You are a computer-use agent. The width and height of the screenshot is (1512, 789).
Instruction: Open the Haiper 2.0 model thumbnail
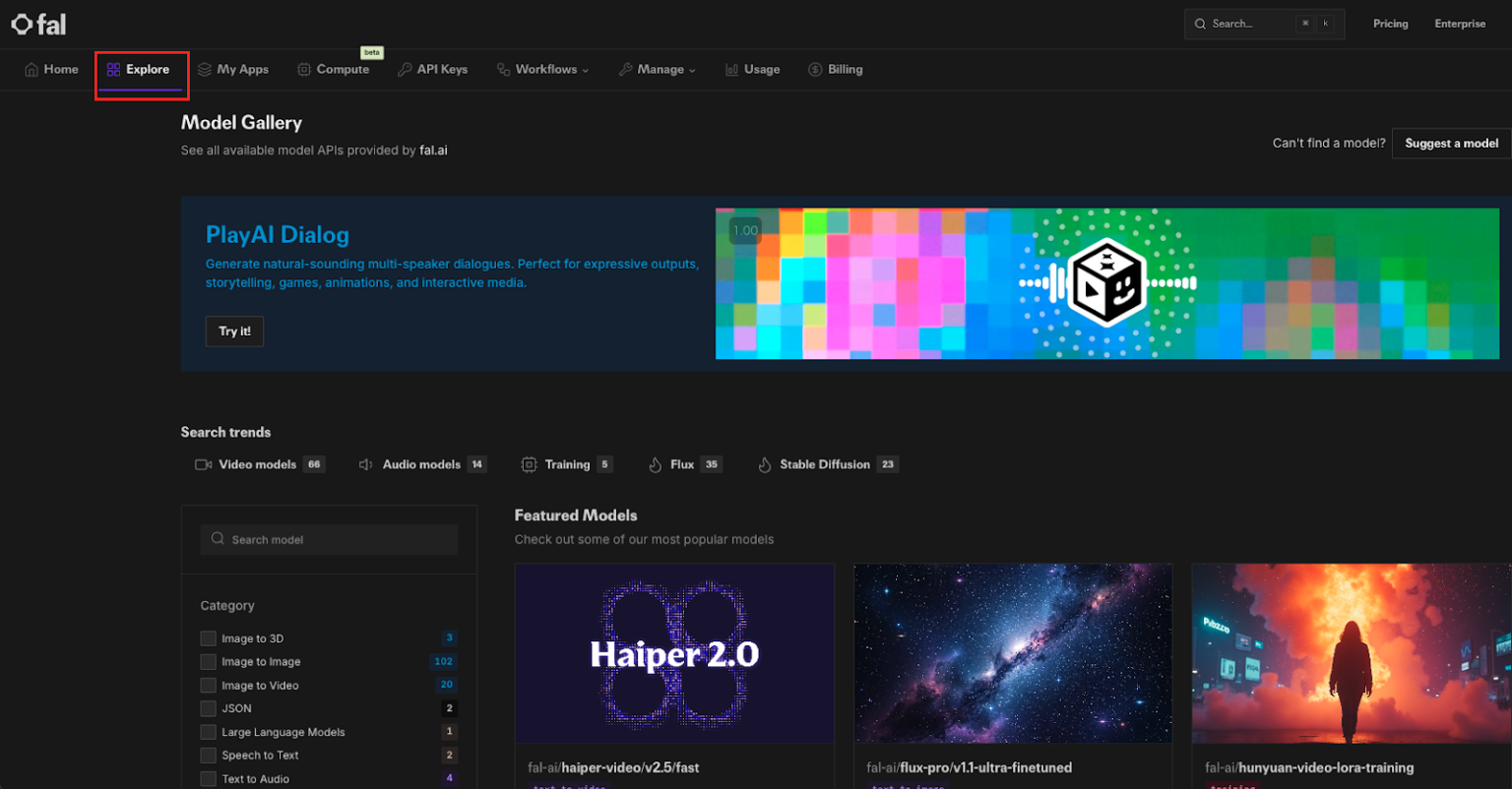[674, 653]
